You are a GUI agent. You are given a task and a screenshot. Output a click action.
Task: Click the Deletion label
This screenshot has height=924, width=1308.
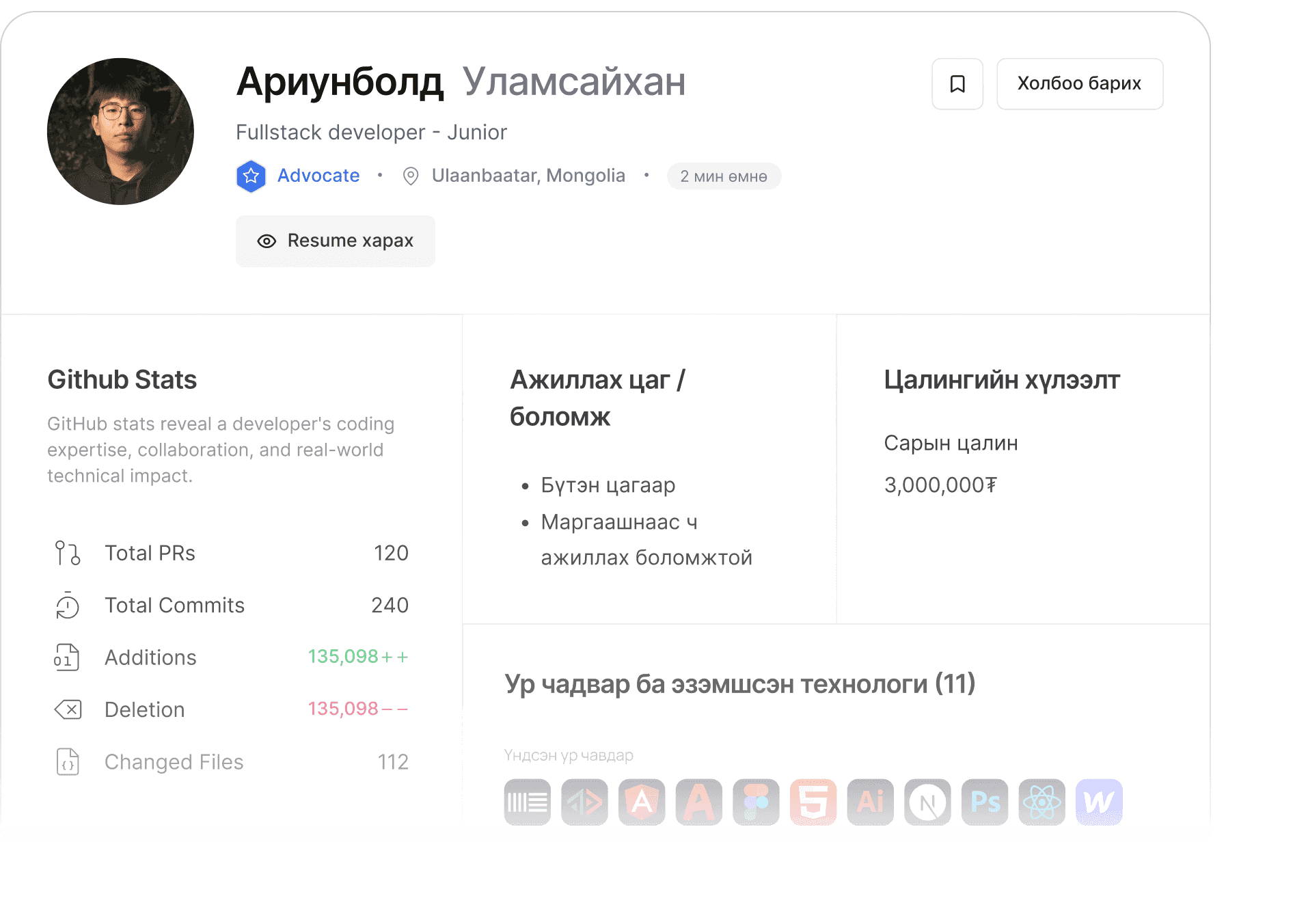[145, 710]
